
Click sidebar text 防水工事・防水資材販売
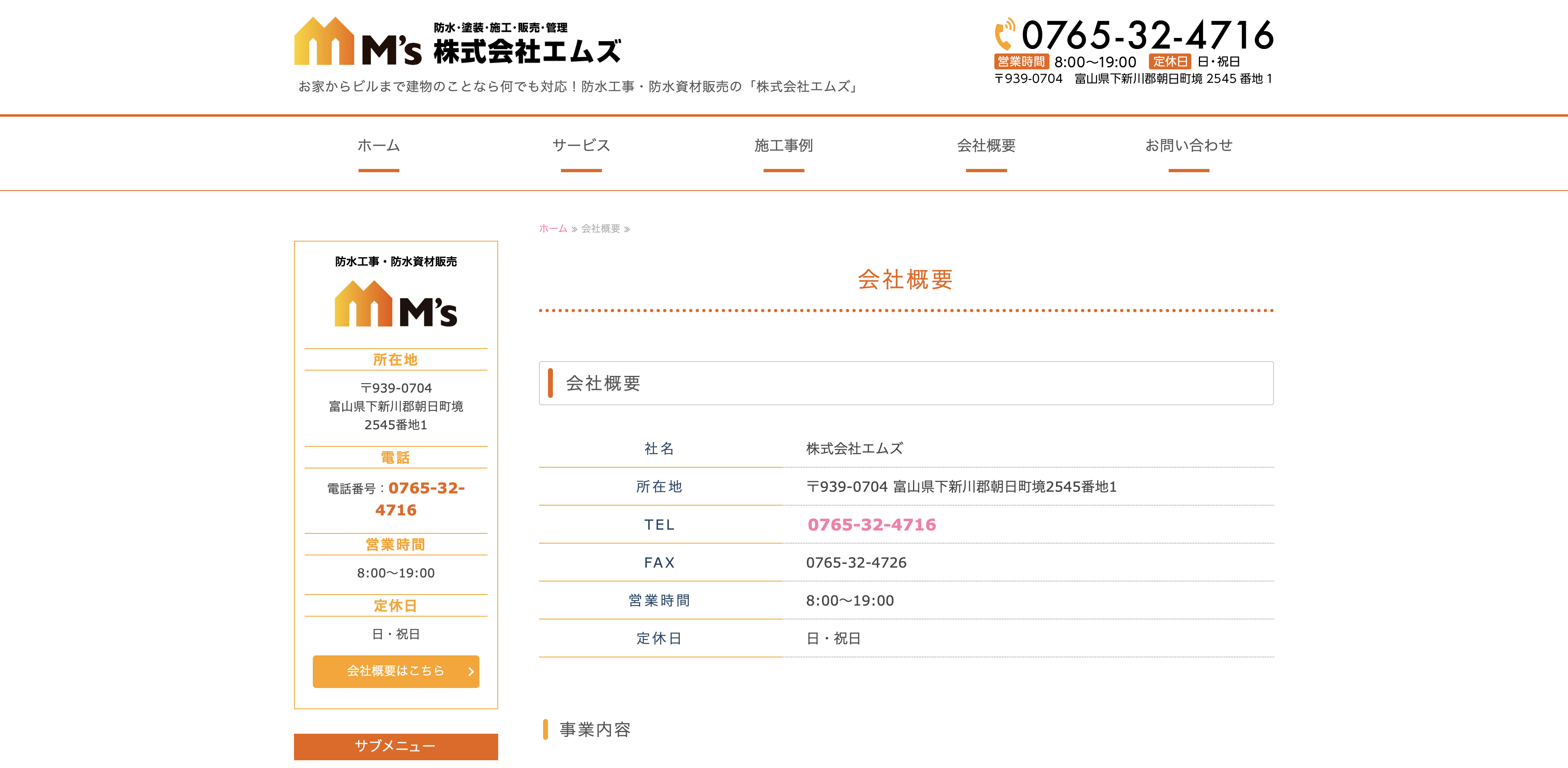(x=396, y=262)
